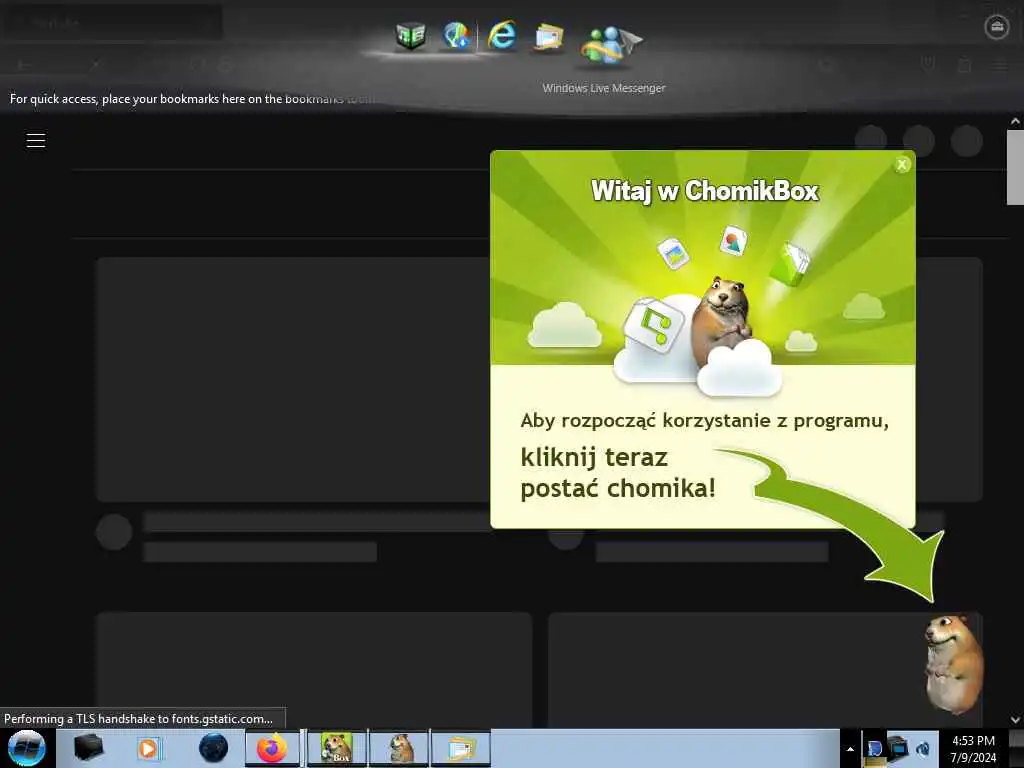The image size is (1024, 768).
Task: Click the Show desktop button after the clock
Action: coord(1016,748)
